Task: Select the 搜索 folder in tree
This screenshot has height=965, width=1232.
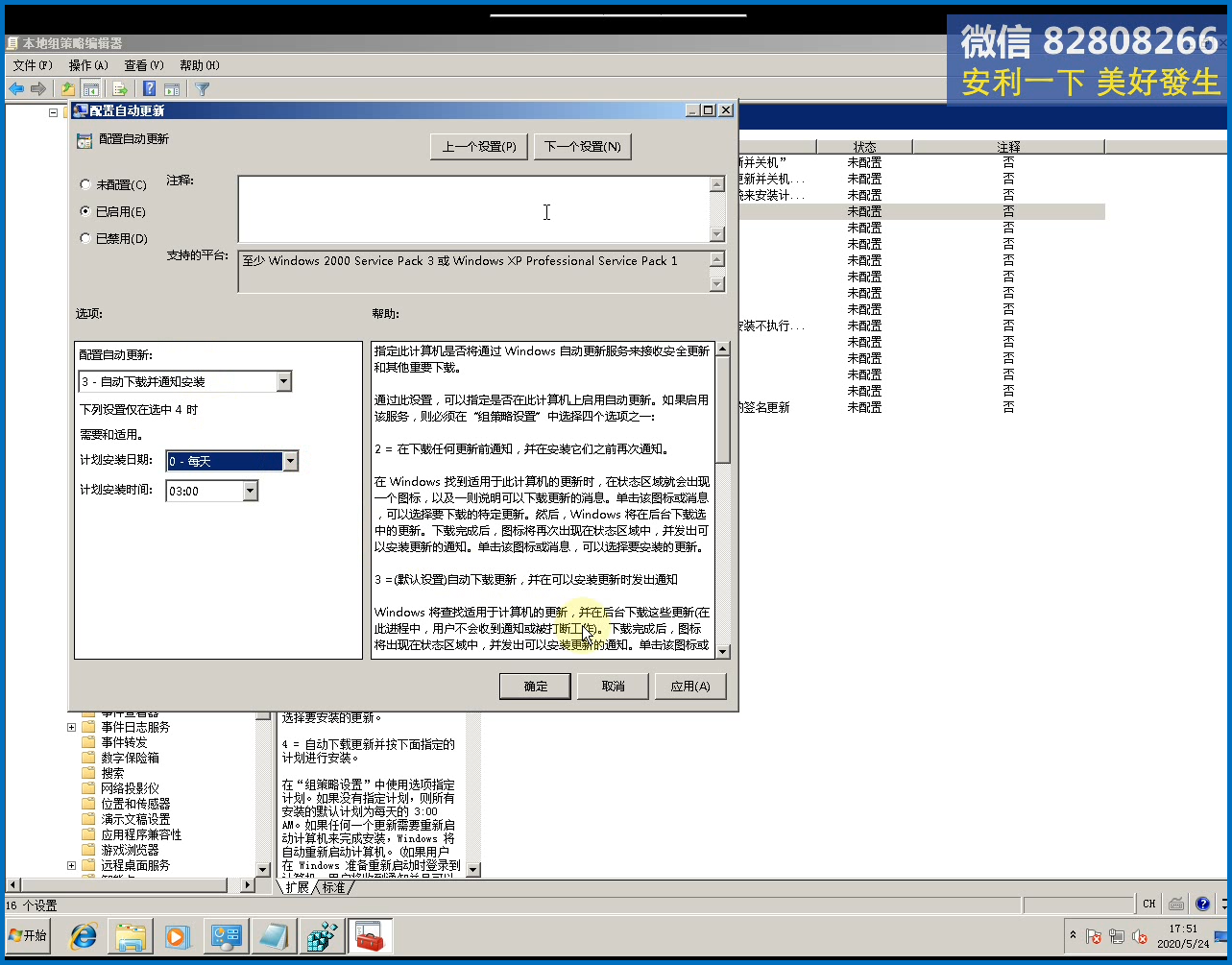Action: [112, 773]
